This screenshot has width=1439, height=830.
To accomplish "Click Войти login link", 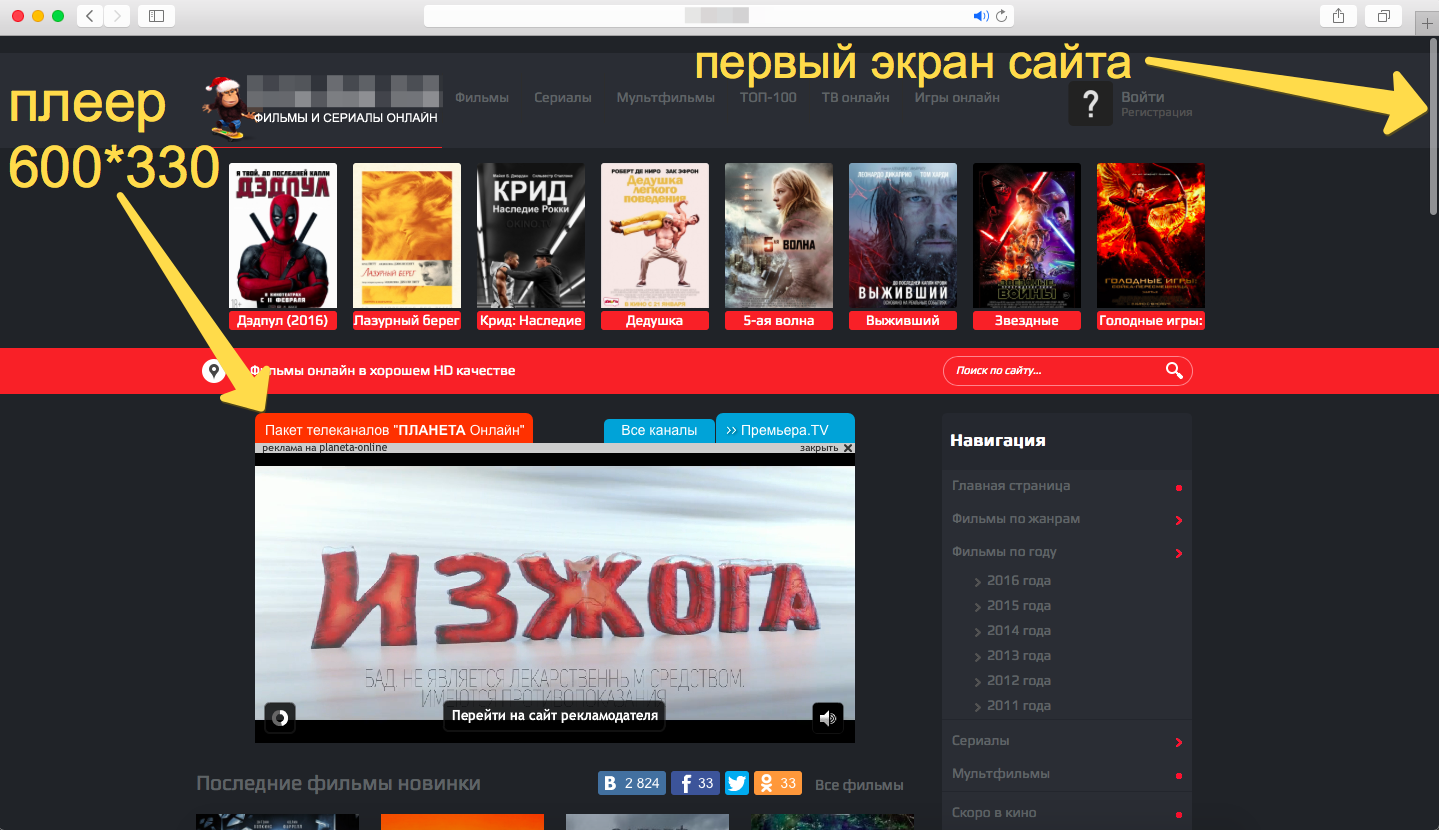I will [1143, 97].
